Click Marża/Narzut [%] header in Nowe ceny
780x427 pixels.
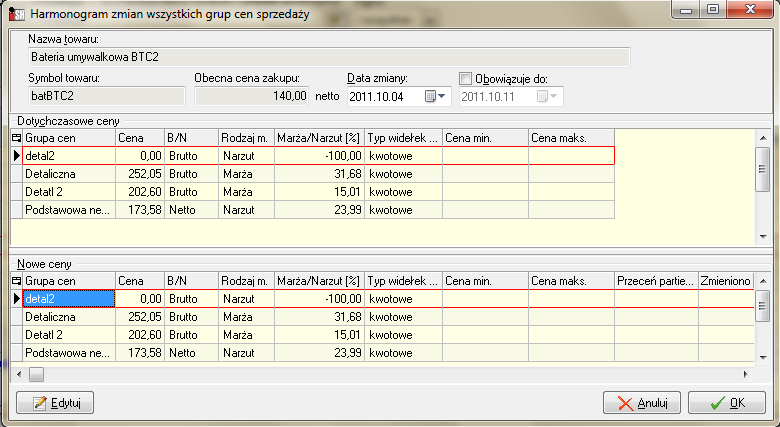(x=320, y=281)
